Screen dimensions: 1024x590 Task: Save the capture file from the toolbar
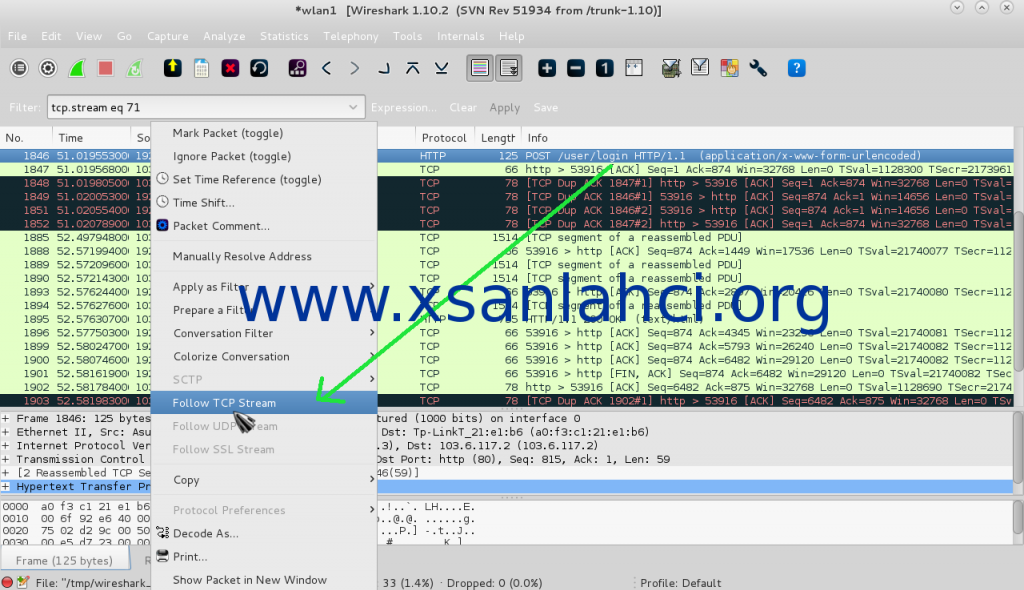coord(201,68)
